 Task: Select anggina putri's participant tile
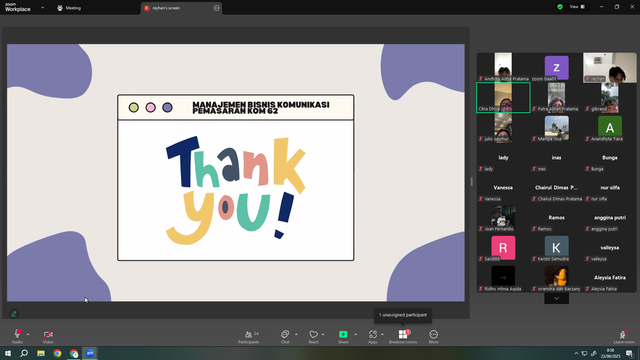coord(610,218)
